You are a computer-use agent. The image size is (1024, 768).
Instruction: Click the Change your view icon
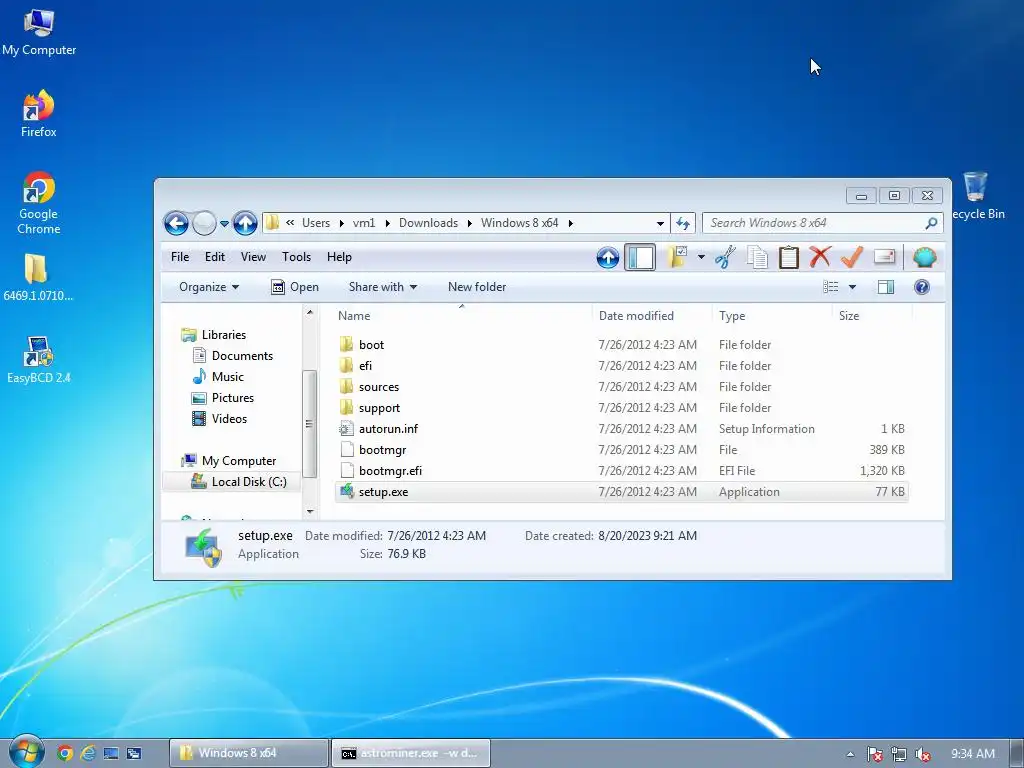click(831, 287)
